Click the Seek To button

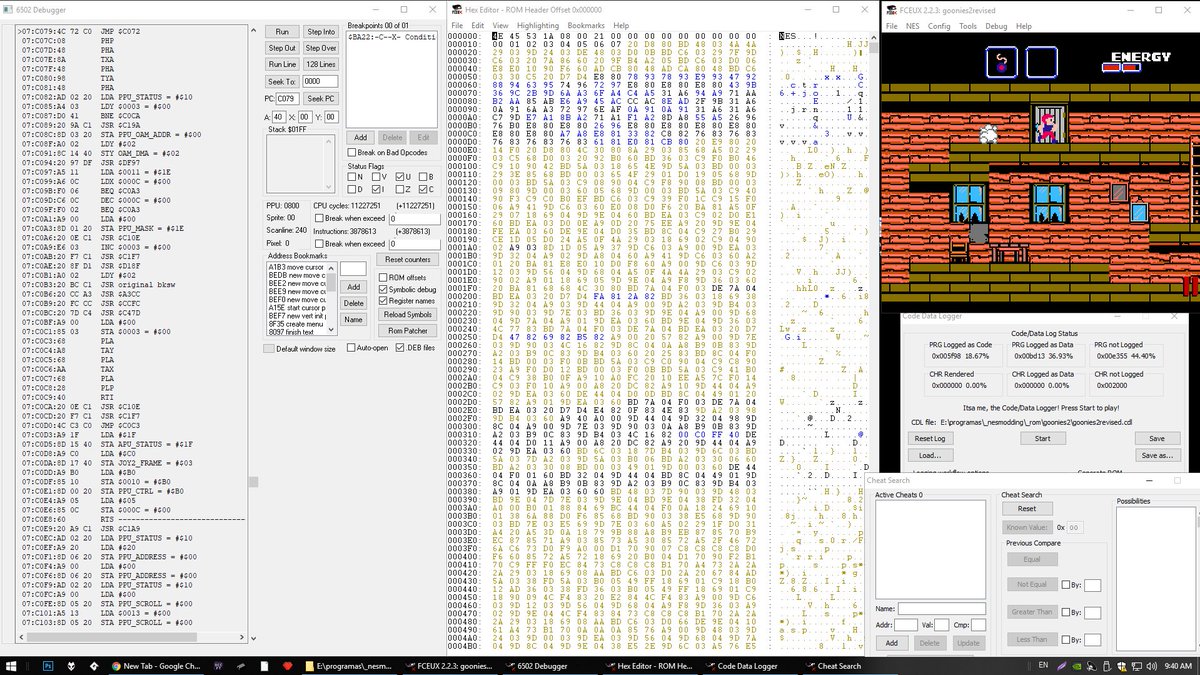click(x=283, y=81)
